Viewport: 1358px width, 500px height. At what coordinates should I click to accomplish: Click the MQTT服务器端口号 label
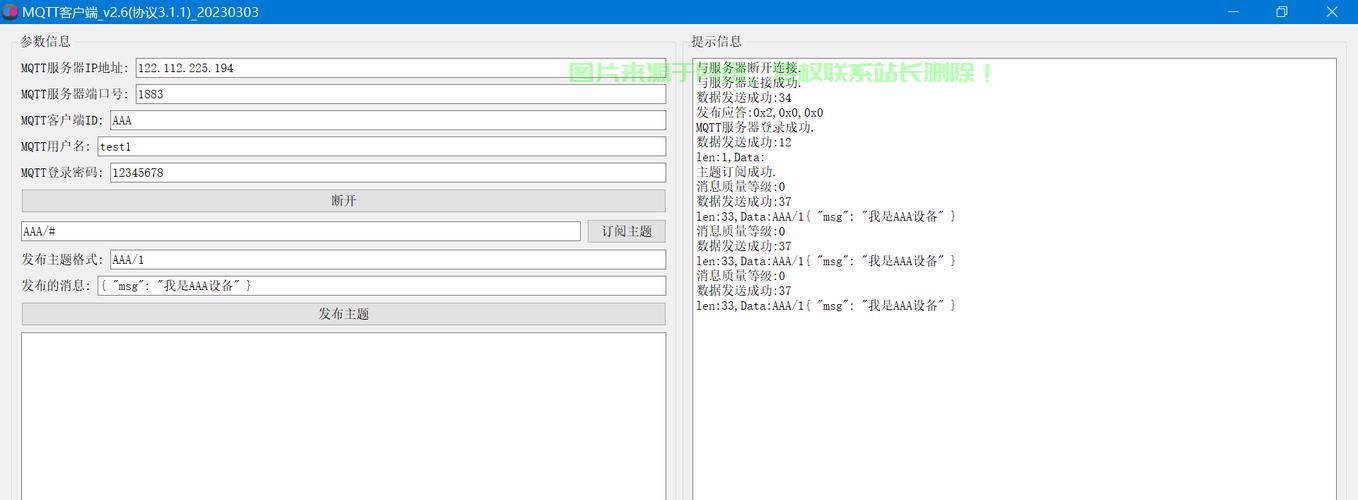pyautogui.click(x=75, y=94)
